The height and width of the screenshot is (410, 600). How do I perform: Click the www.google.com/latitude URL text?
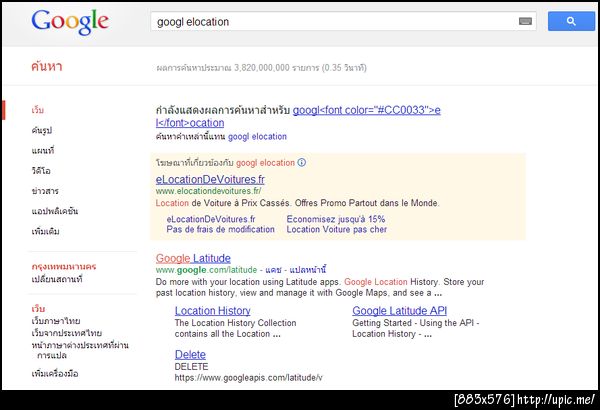tap(206, 270)
